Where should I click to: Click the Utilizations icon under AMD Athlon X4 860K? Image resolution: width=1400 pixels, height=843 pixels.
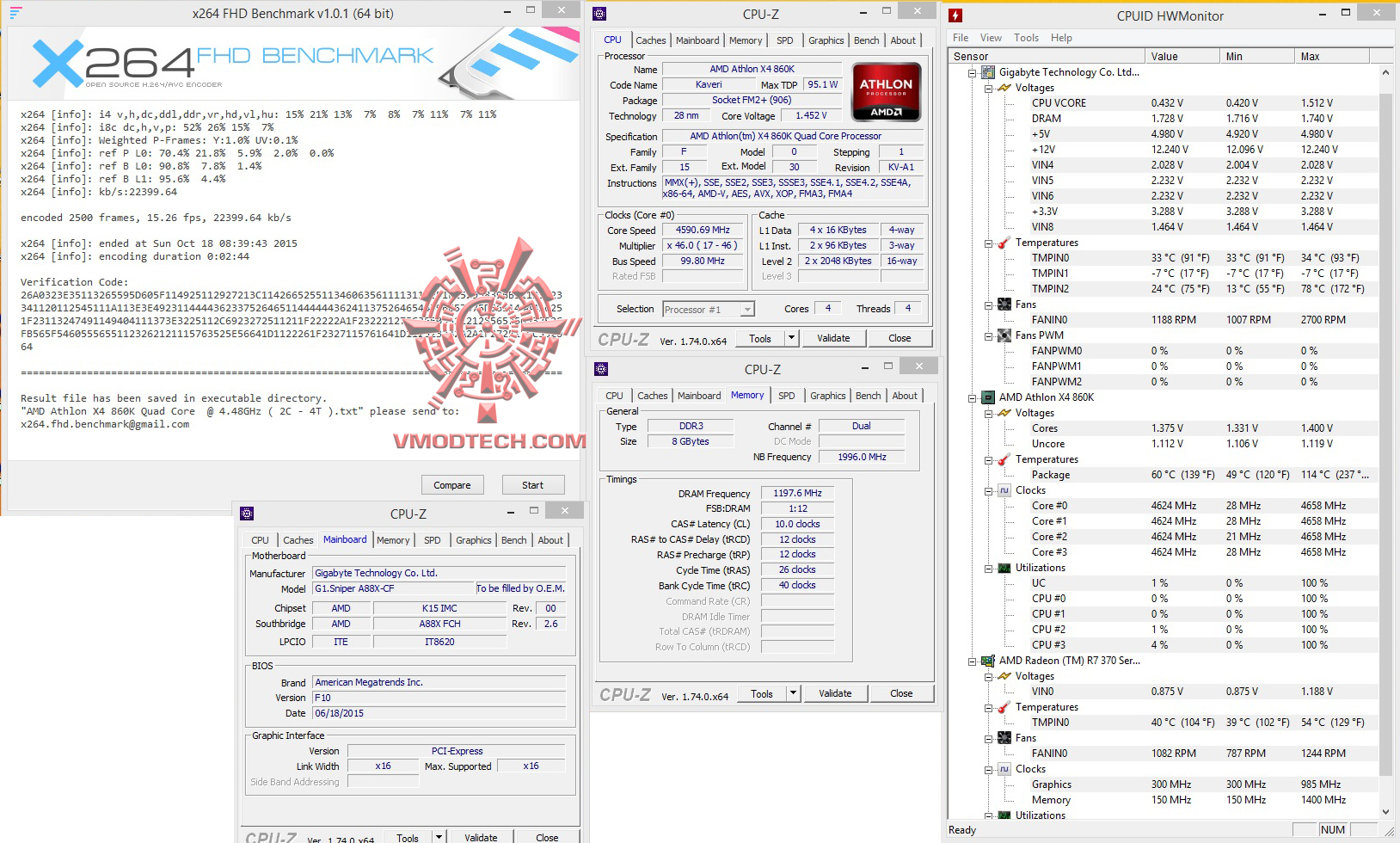[1004, 568]
